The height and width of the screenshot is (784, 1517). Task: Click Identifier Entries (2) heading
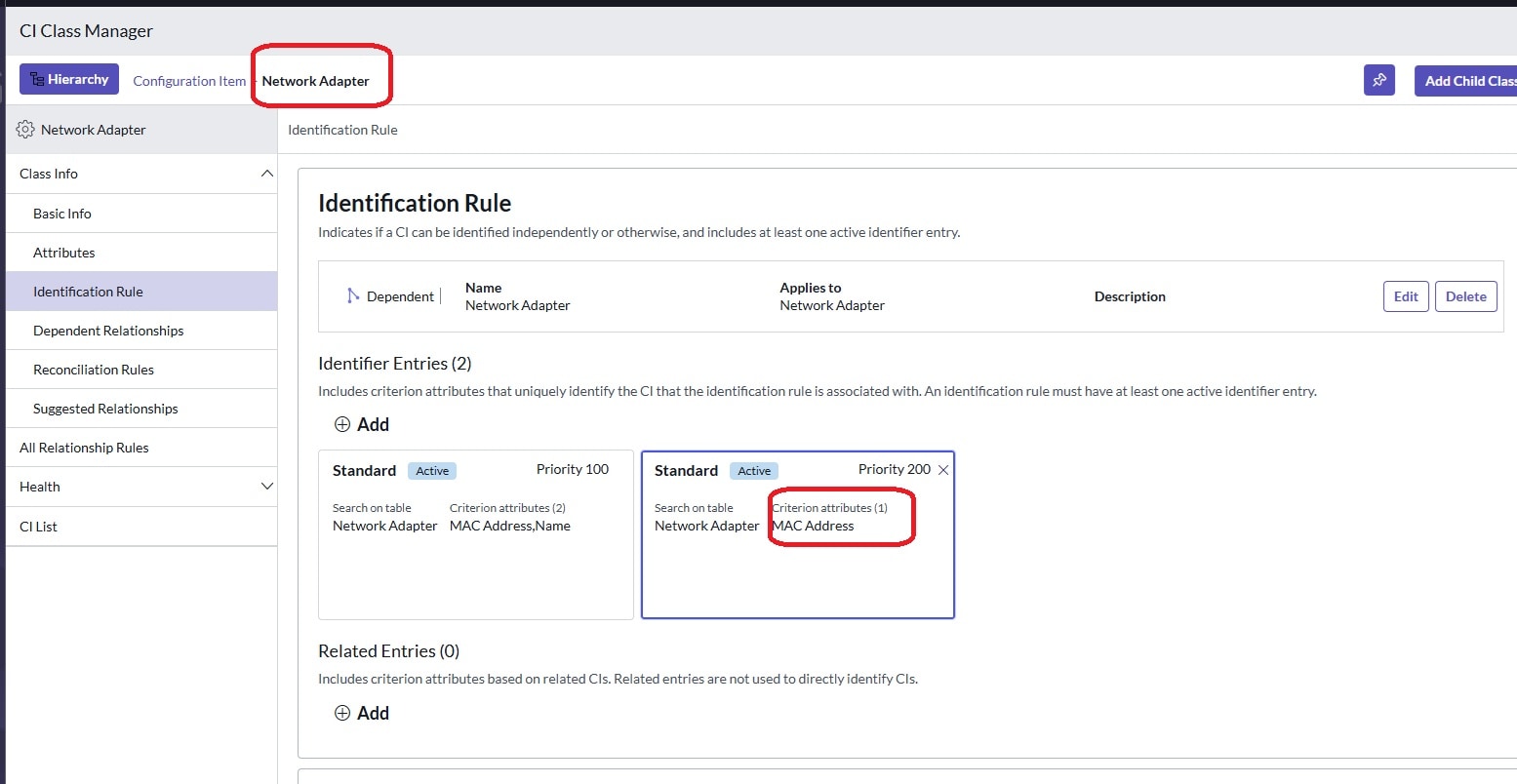[x=395, y=364]
